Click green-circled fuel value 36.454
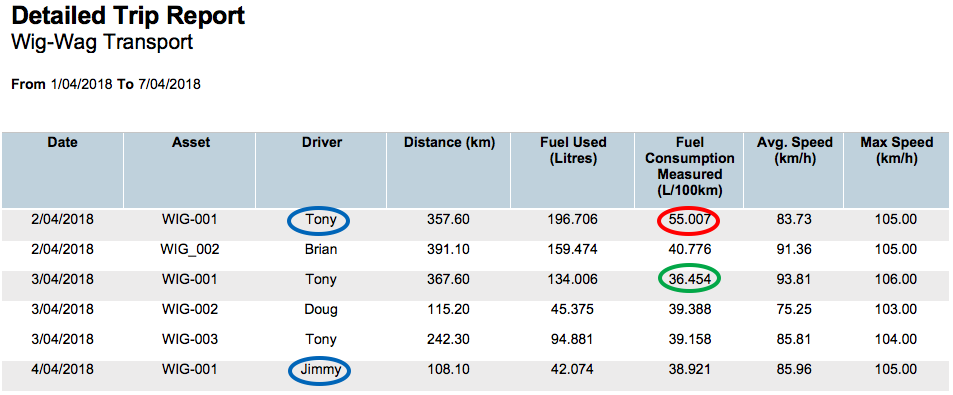Image resolution: width=953 pixels, height=395 pixels. 689,280
